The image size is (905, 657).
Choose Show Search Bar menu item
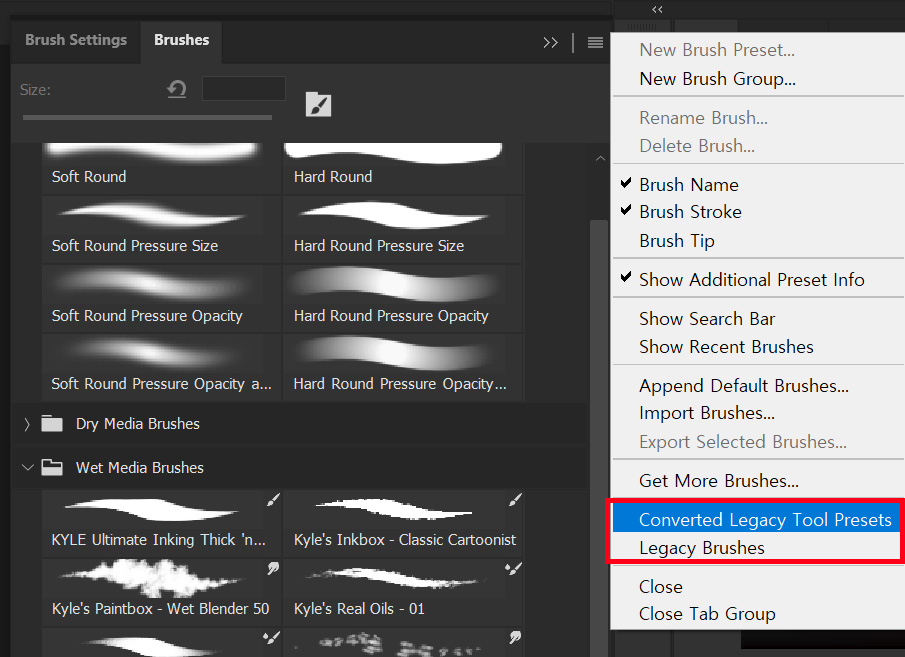707,319
